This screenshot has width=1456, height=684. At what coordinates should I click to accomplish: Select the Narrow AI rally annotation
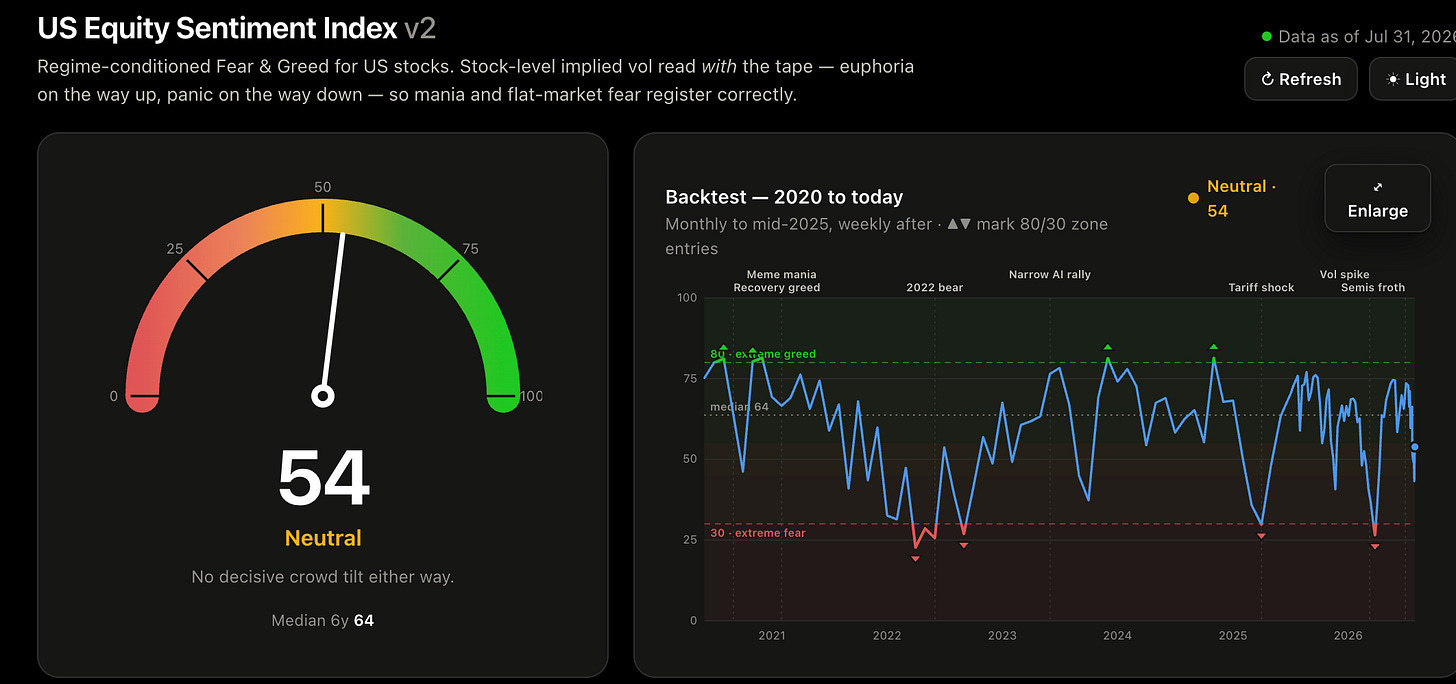[x=1049, y=274]
